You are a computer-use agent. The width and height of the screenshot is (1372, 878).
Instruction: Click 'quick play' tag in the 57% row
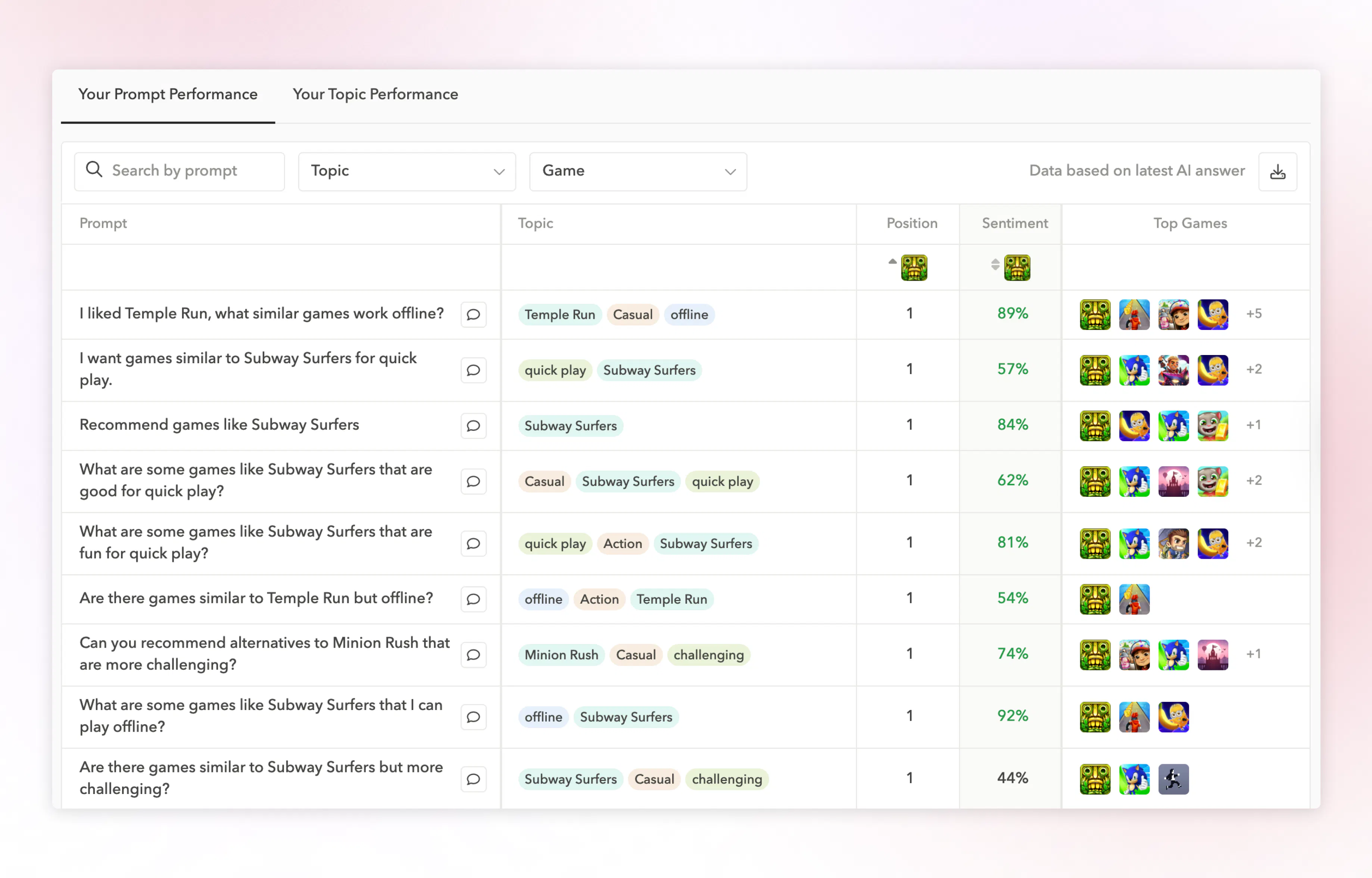coord(555,370)
